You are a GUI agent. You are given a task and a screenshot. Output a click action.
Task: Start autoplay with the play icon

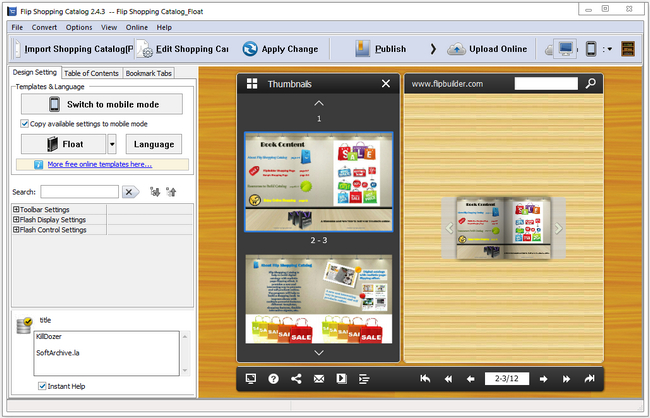(341, 379)
